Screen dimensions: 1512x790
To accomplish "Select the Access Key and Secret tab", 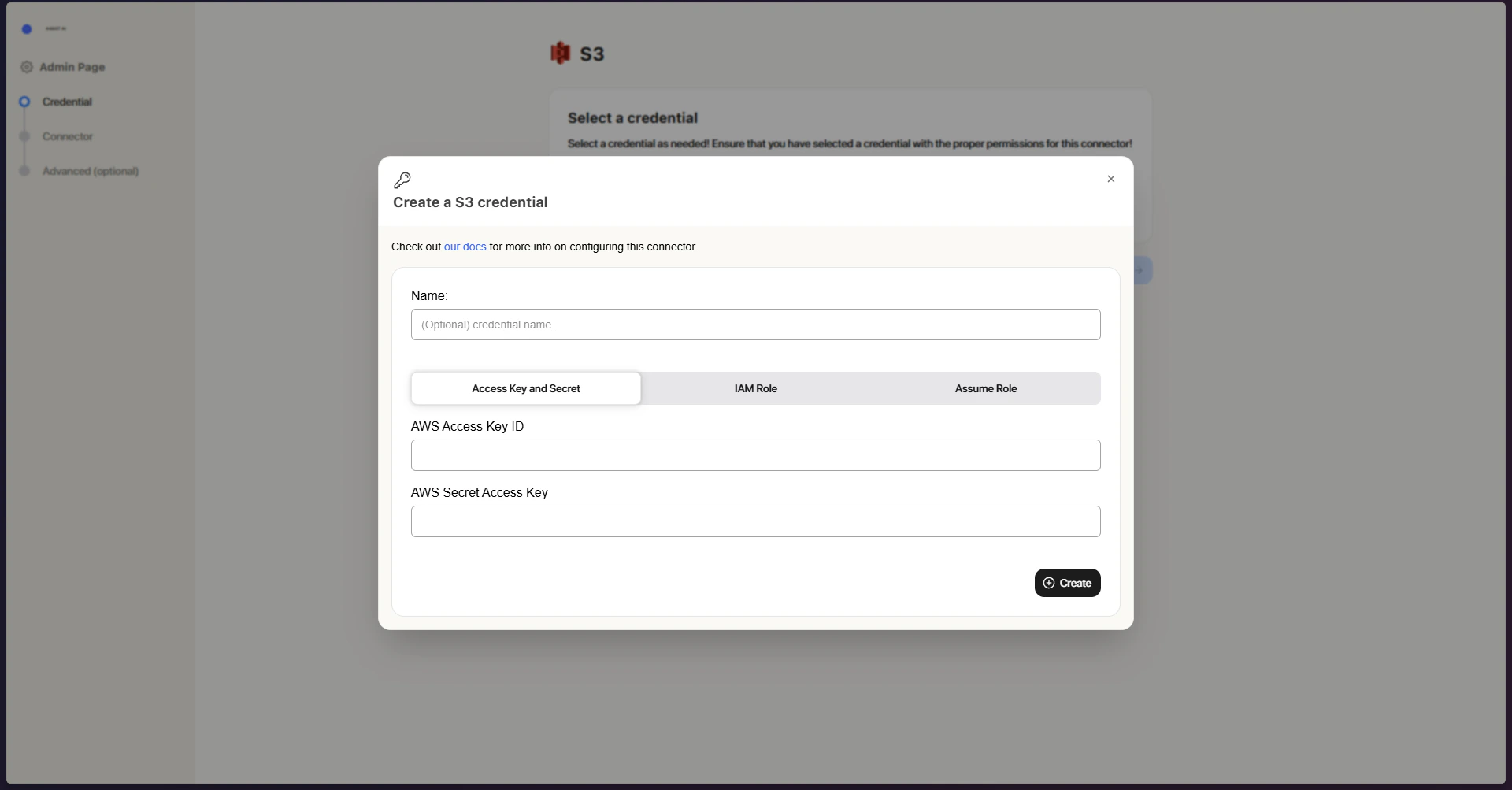I will [x=526, y=388].
